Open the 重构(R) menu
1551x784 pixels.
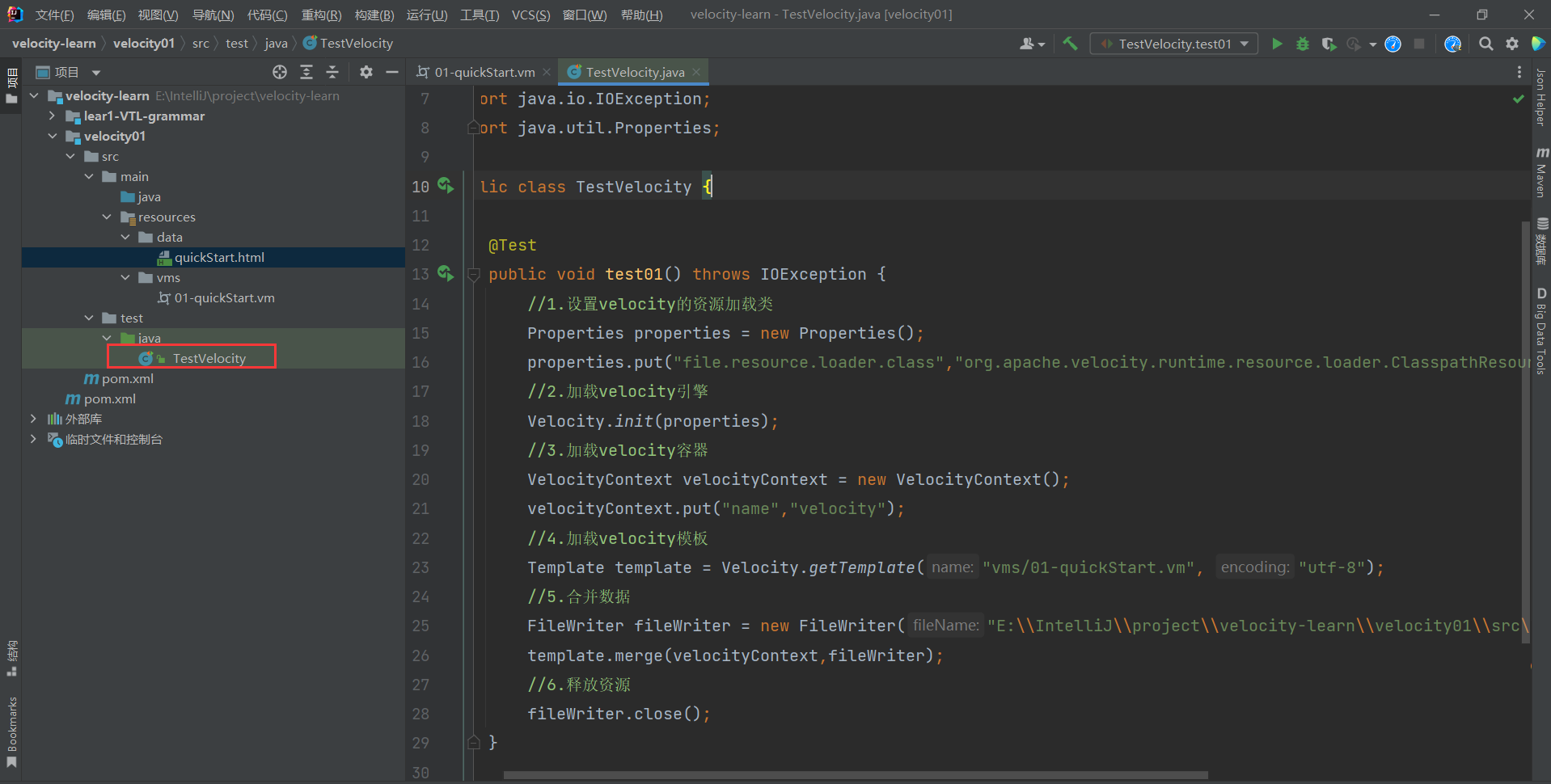point(321,15)
